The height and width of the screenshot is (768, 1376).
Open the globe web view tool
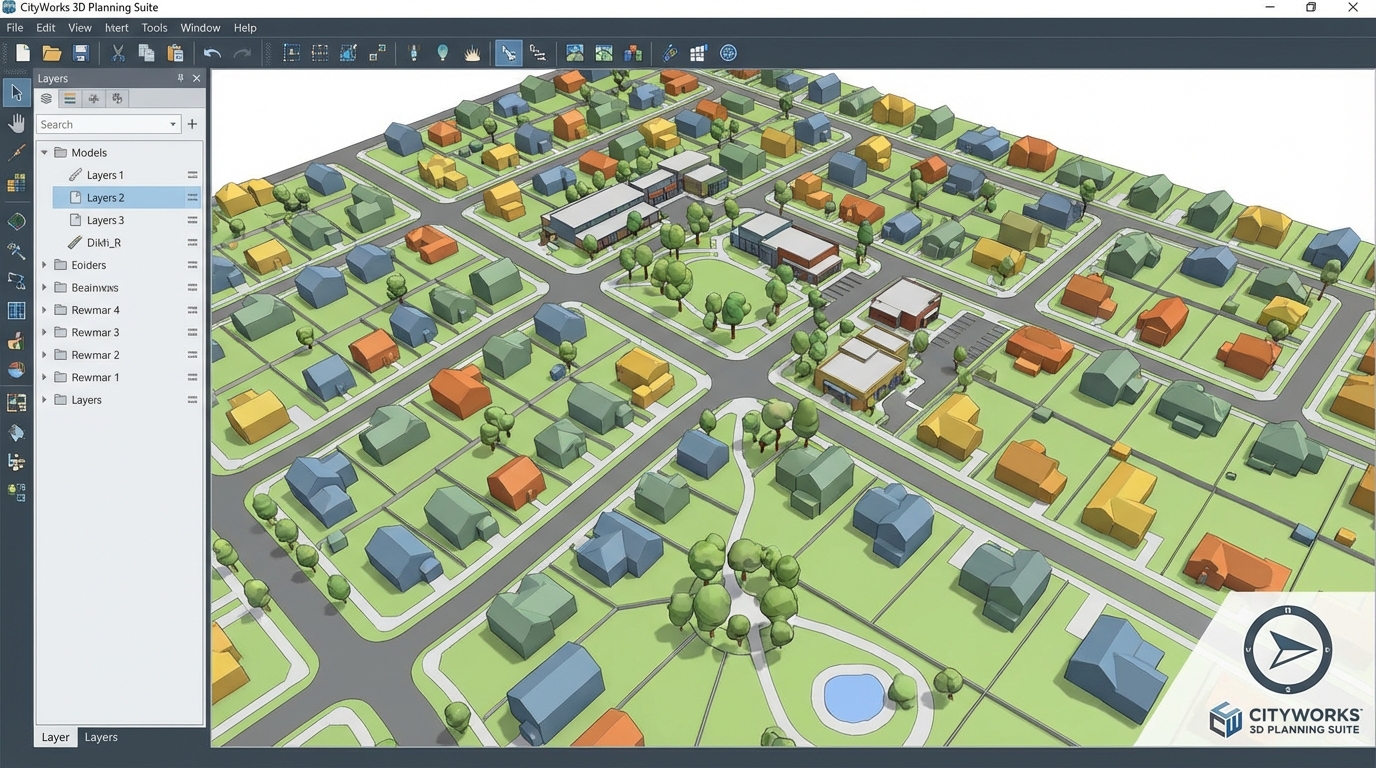click(x=728, y=52)
